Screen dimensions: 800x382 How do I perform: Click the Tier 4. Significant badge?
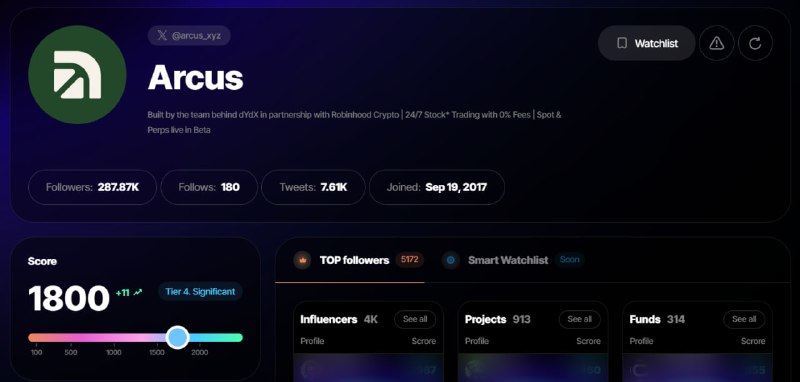[200, 292]
